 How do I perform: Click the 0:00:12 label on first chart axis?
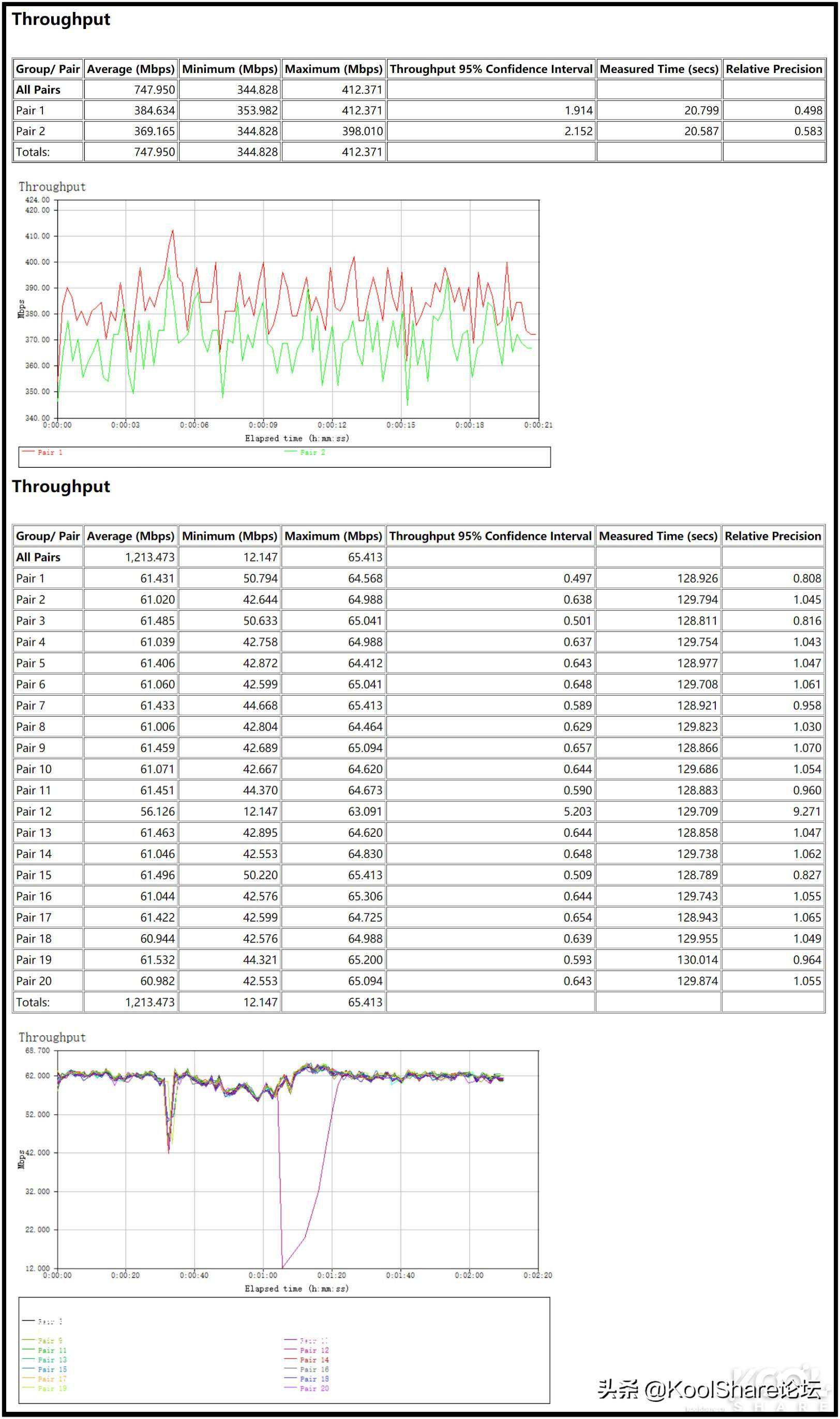coord(332,425)
